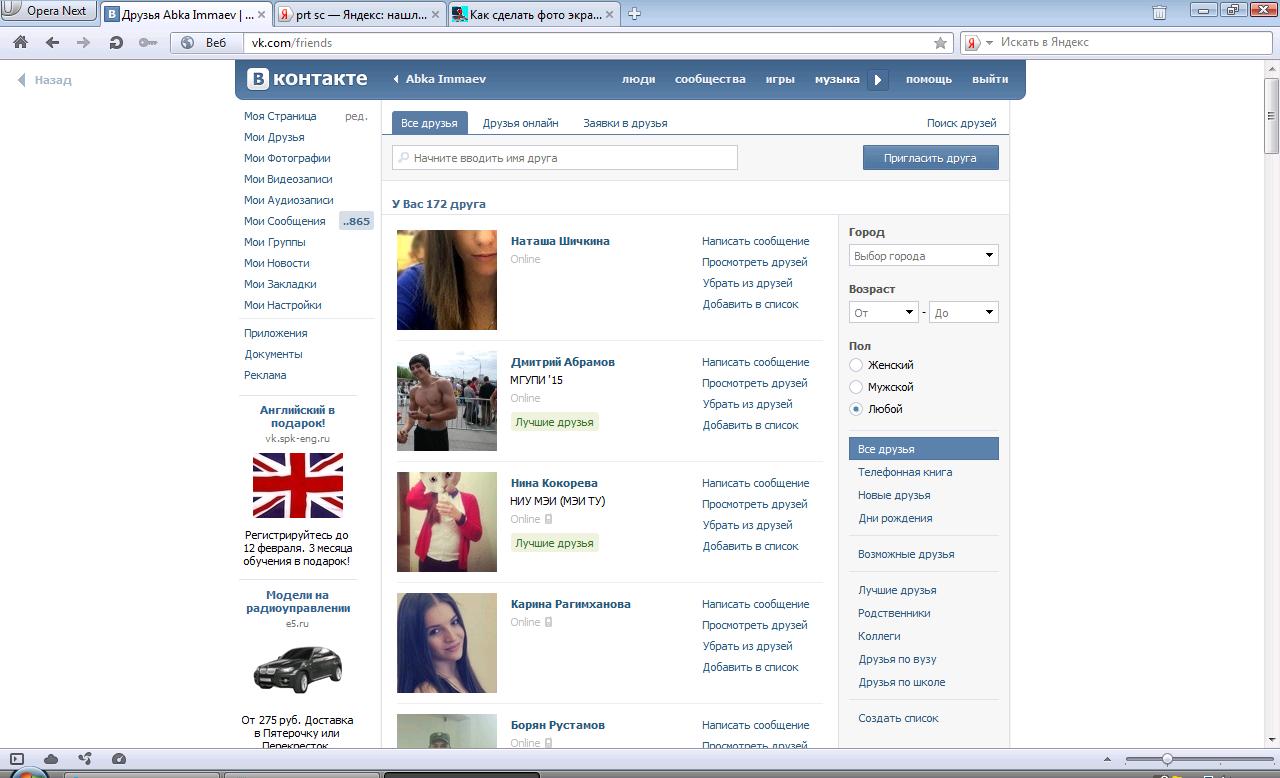Click mobile icon next to Нина Кокорева's Online
Viewport: 1280px width, 778px height.
coord(549,519)
